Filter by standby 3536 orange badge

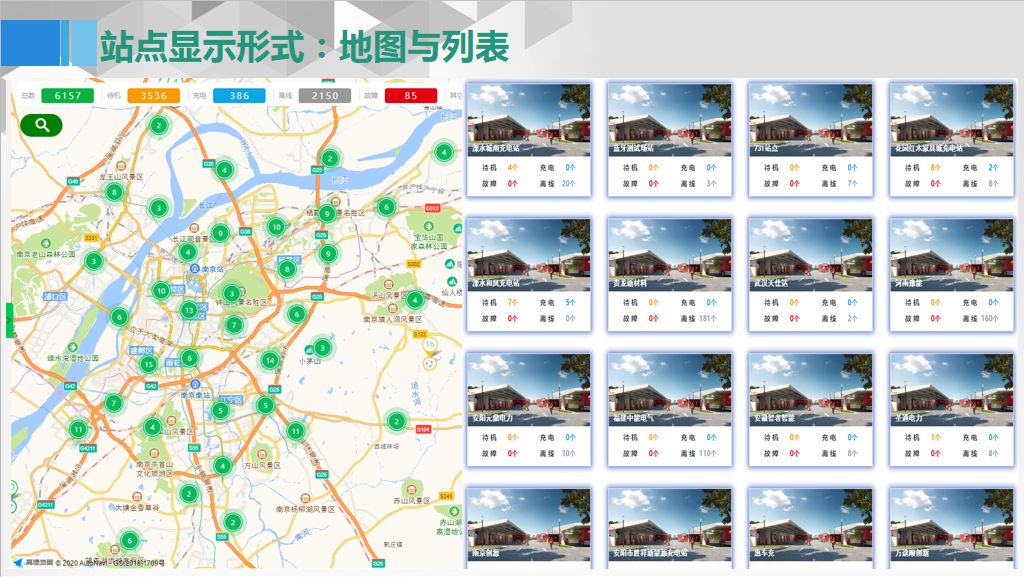tap(153, 96)
